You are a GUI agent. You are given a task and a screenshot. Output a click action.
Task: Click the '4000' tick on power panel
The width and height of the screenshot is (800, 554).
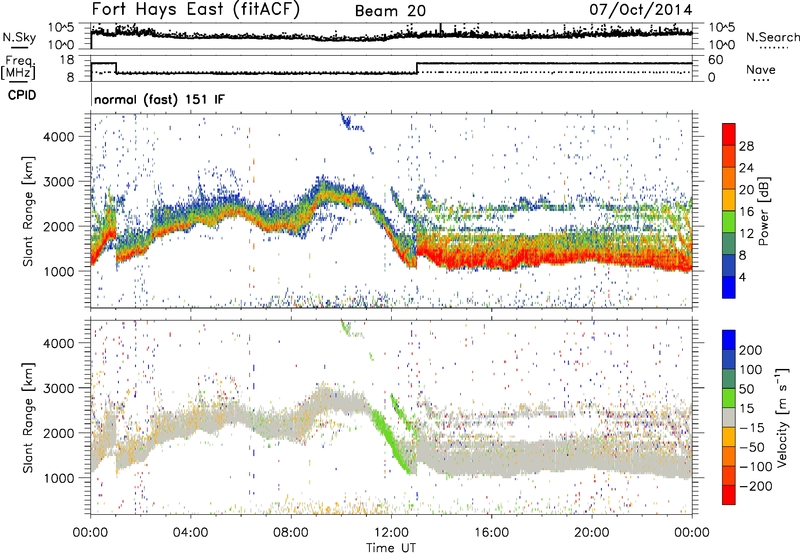(58, 137)
